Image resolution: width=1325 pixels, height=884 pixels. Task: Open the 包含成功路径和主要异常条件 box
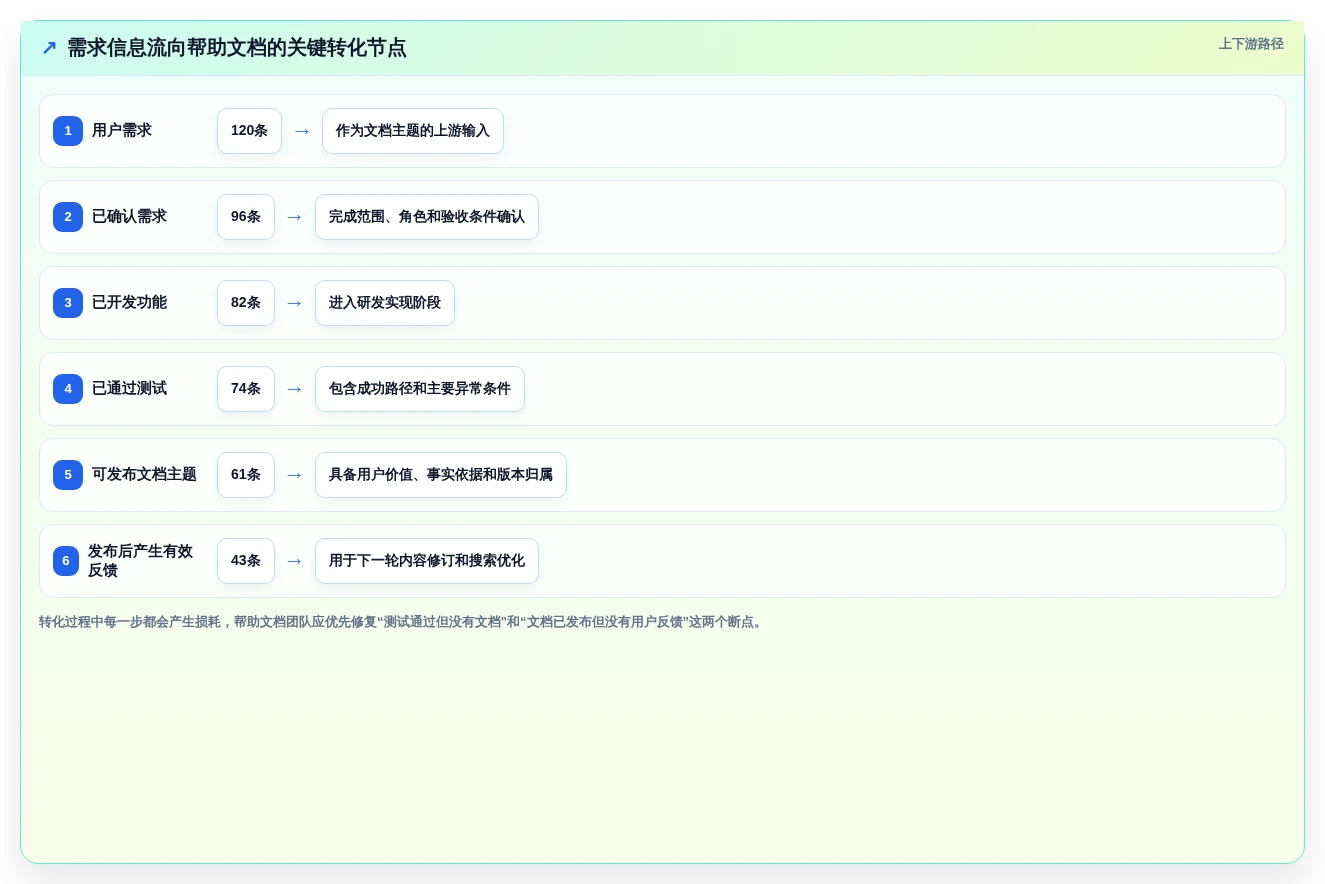(x=420, y=389)
